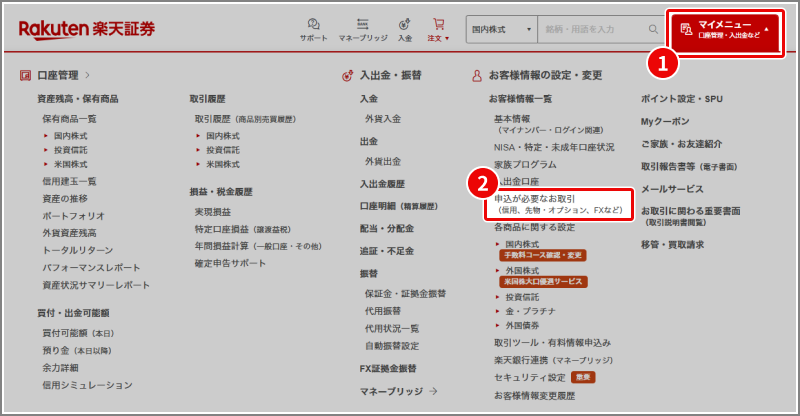Viewport: 800px width, 416px height.
Task: Open 信用シミュレーション
Action: [87, 385]
